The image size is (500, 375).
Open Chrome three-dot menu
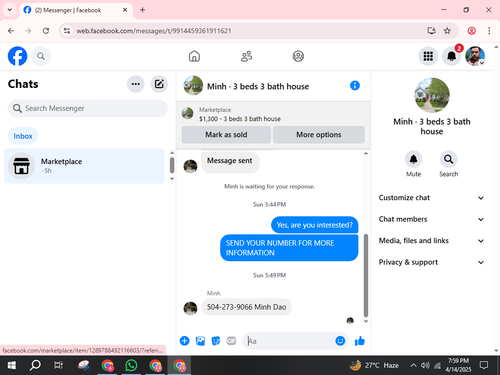(489, 31)
